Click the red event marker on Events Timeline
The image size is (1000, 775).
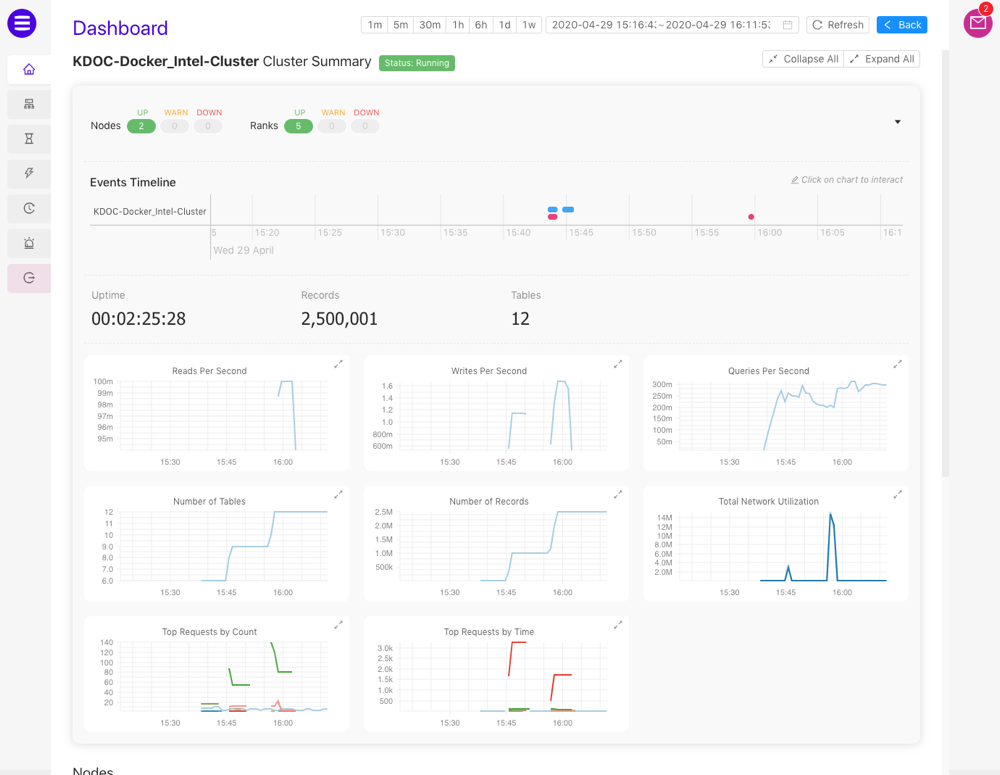753,216
